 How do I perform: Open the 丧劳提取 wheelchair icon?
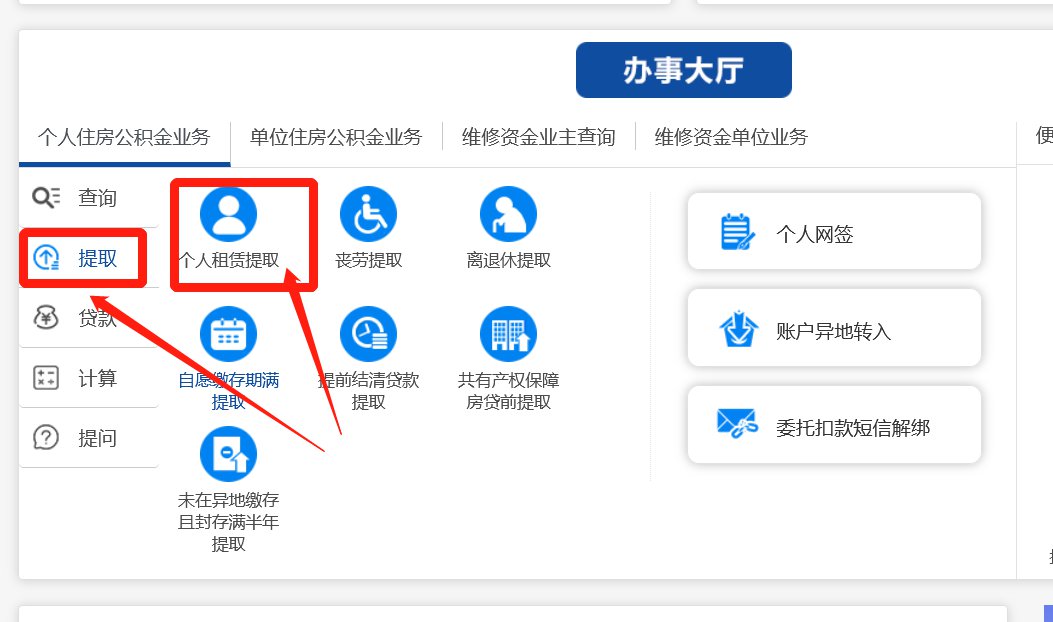pos(368,214)
